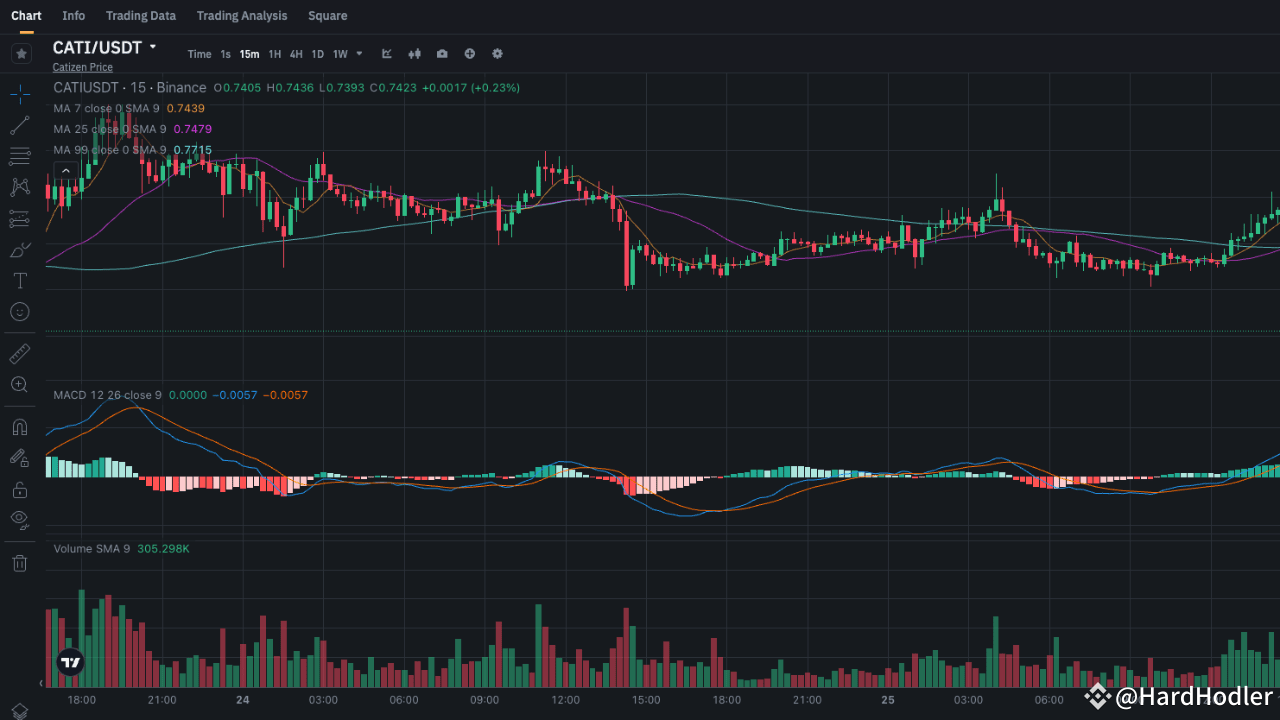Select the Crosshair cursor tool
This screenshot has height=720, width=1280.
point(20,94)
